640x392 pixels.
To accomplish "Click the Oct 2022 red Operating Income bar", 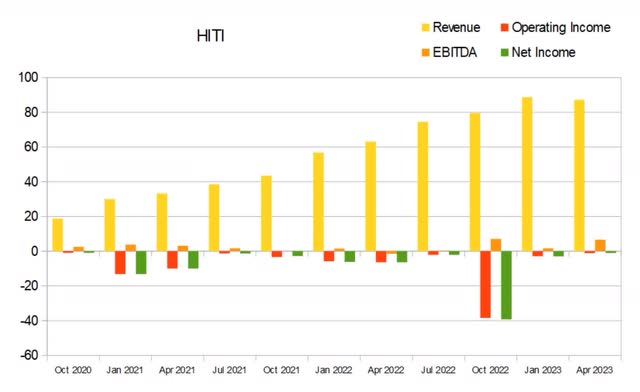I will (485, 285).
